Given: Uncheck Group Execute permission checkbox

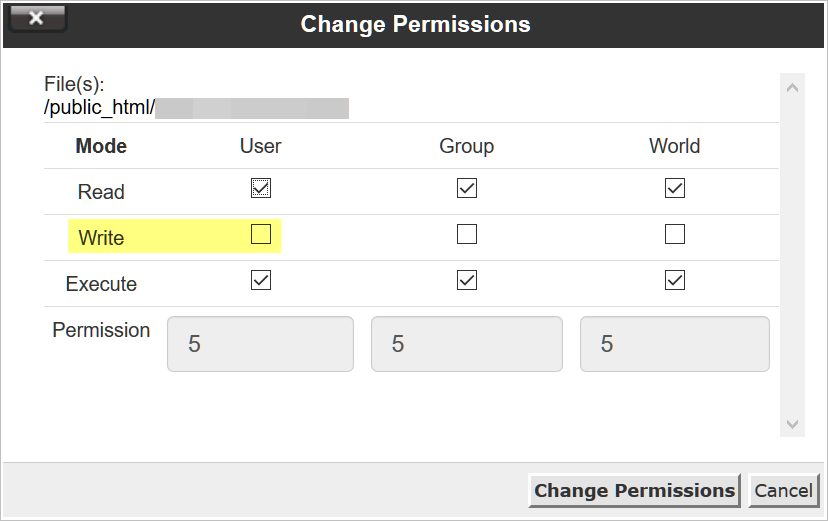Looking at the screenshot, I should 467,281.
